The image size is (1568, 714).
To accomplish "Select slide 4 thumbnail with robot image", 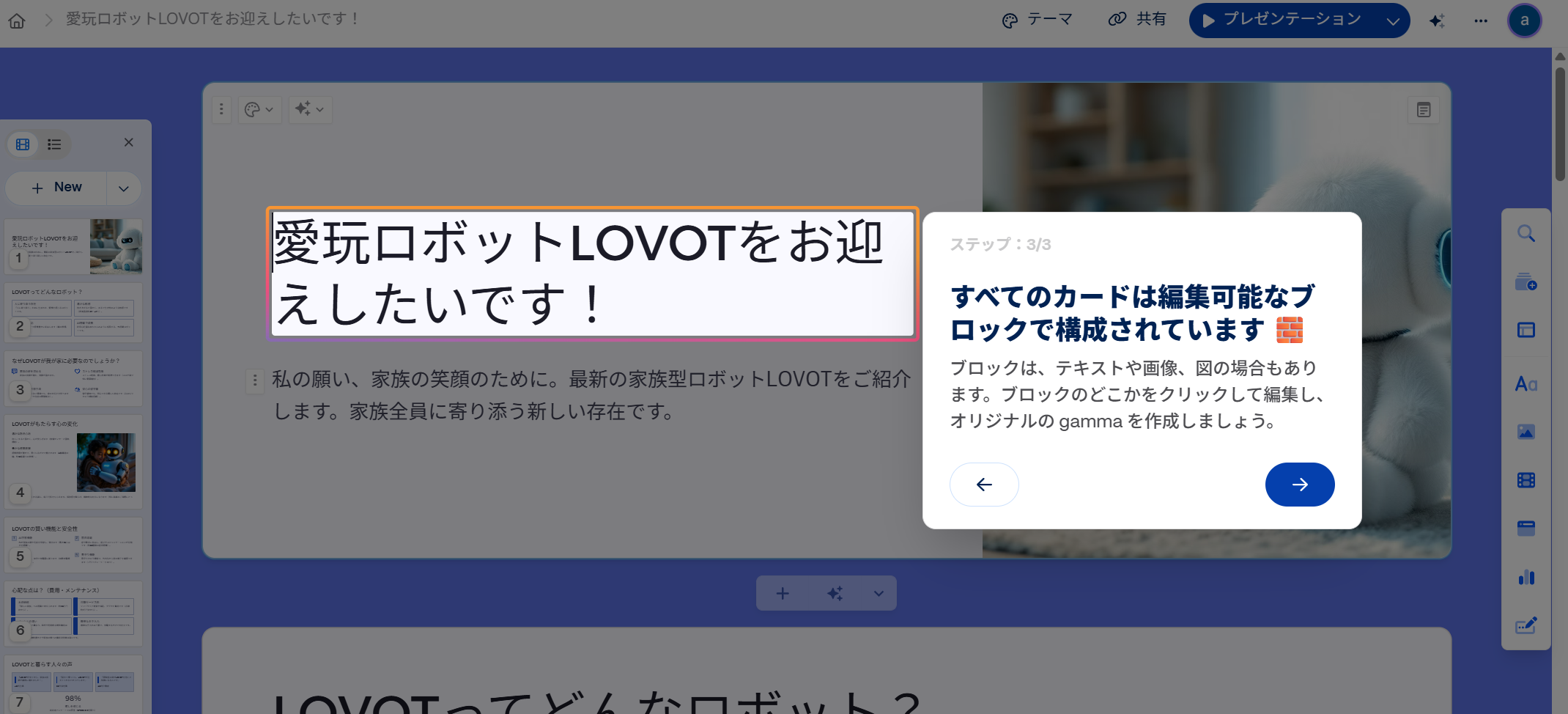I will point(73,462).
